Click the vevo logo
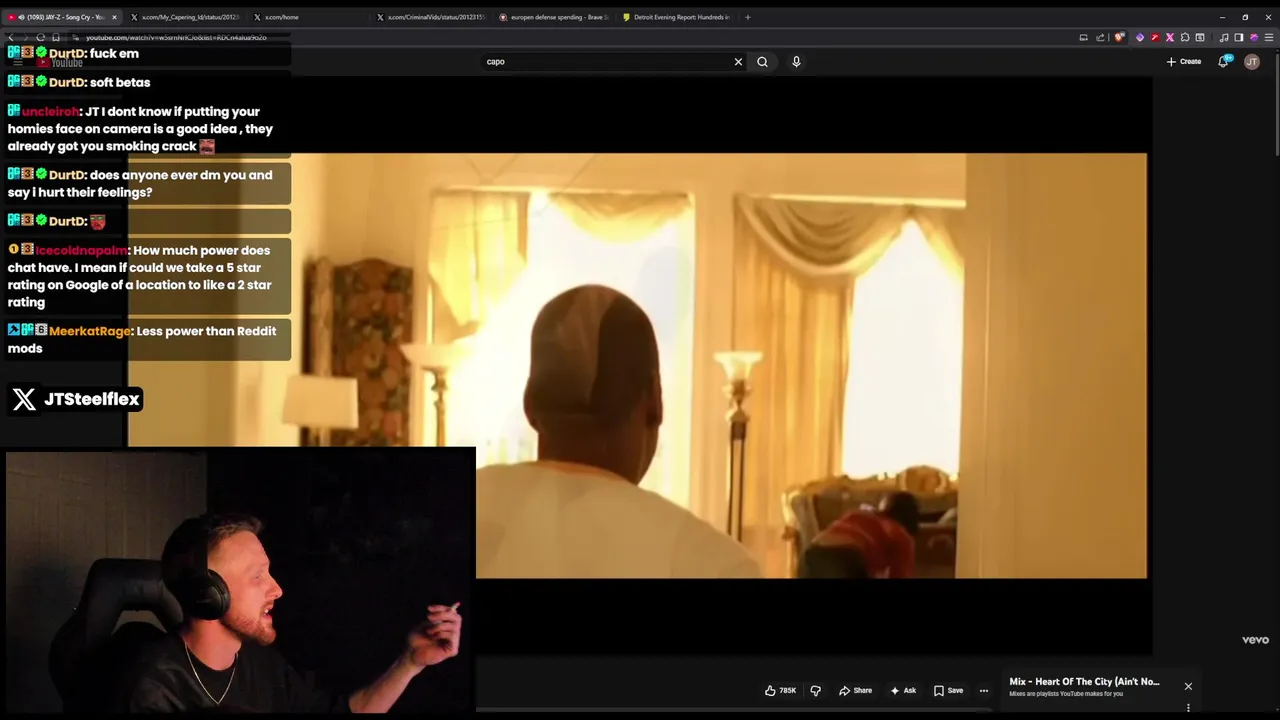Screen dimensions: 1280x720 (1255, 640)
